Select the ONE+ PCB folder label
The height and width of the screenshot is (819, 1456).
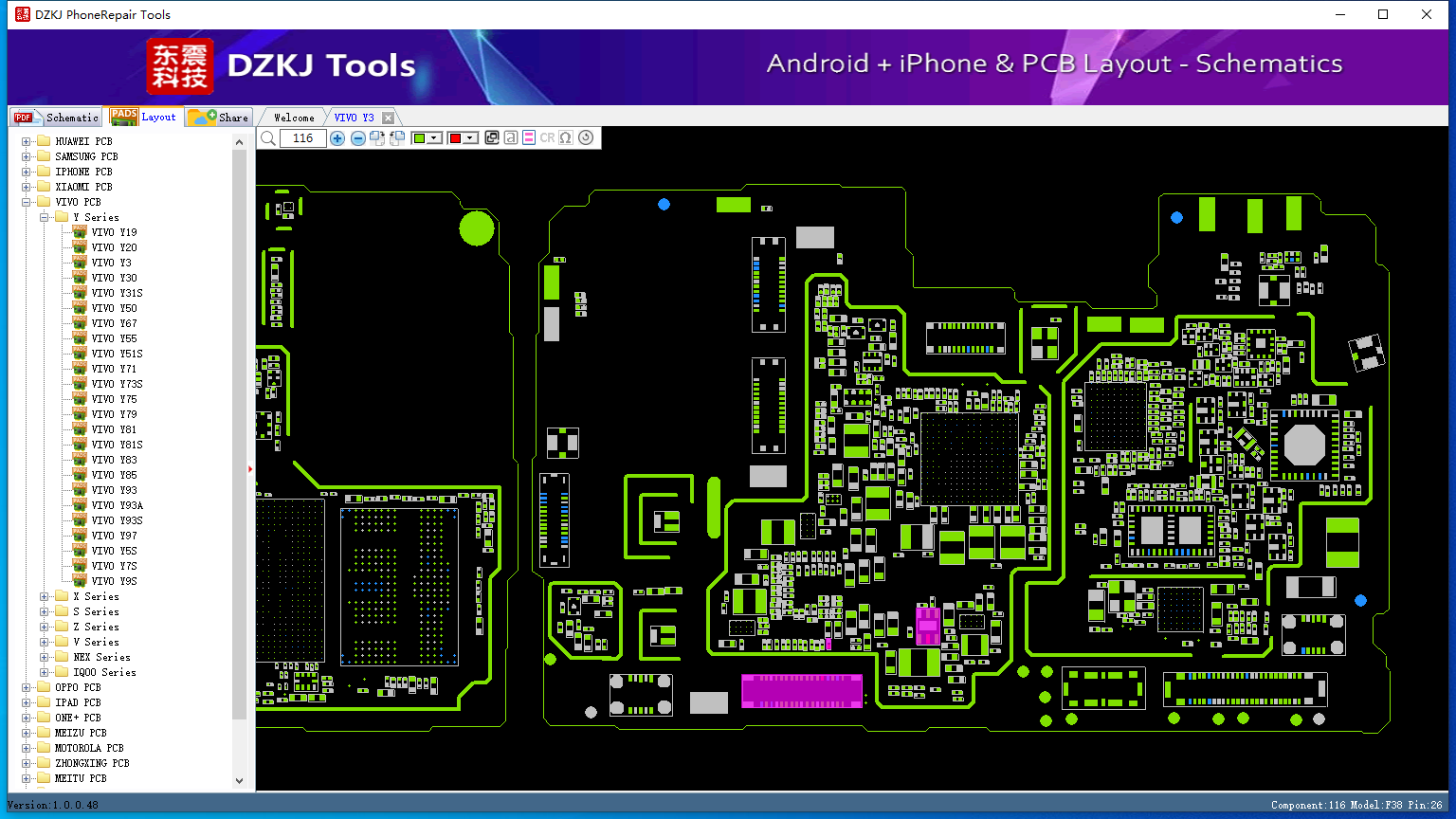click(78, 718)
